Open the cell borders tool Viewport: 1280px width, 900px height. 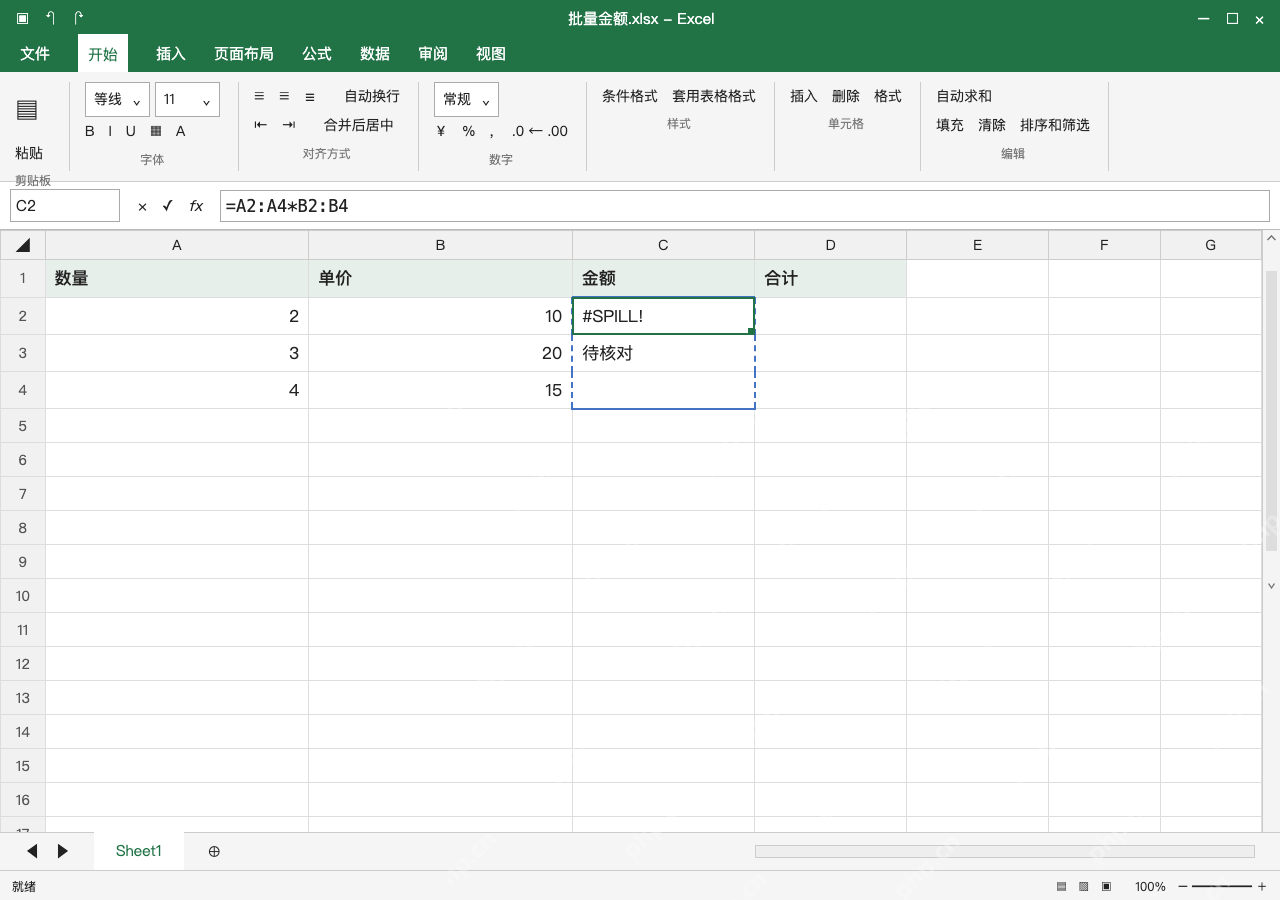[156, 131]
